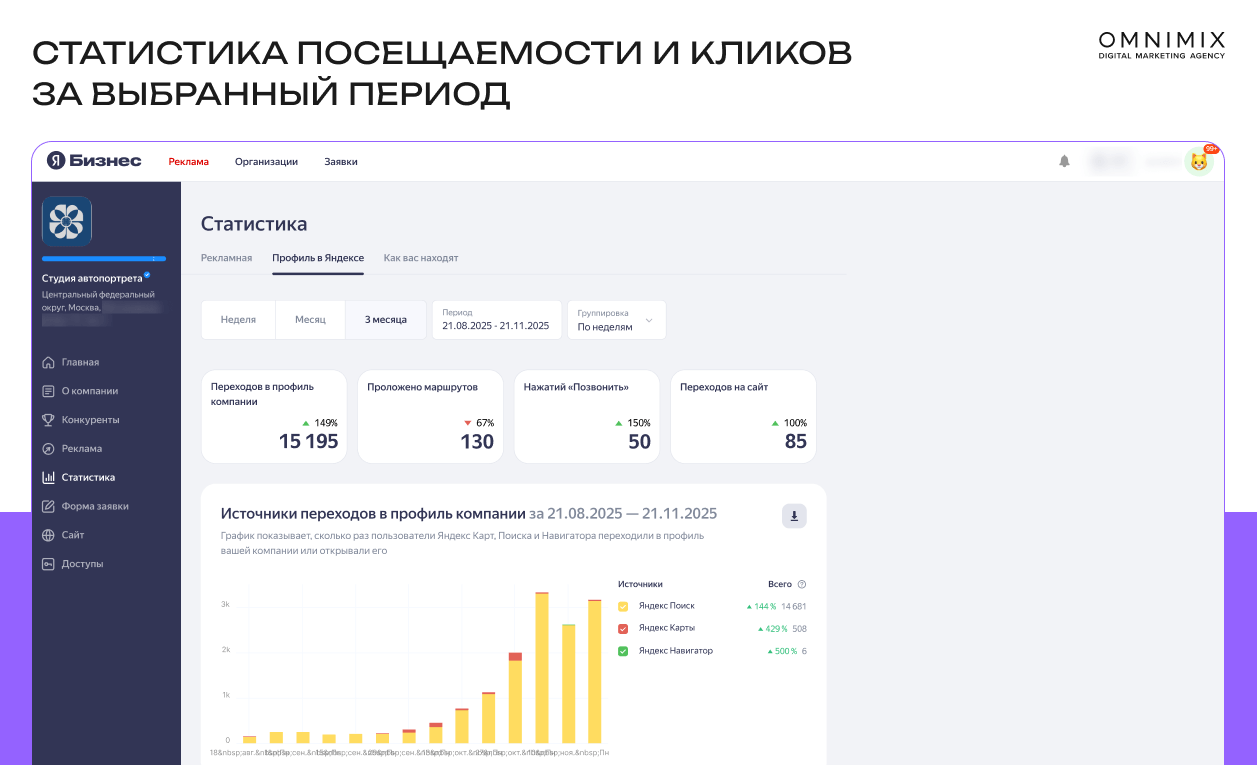1257x765 pixels.
Task: Click the Главная home icon in sidebar
Action: click(48, 362)
